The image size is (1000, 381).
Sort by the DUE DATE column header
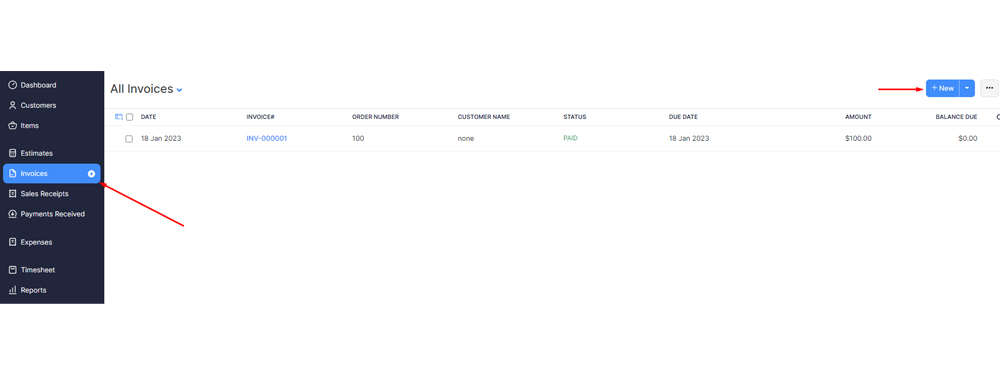[683, 117]
